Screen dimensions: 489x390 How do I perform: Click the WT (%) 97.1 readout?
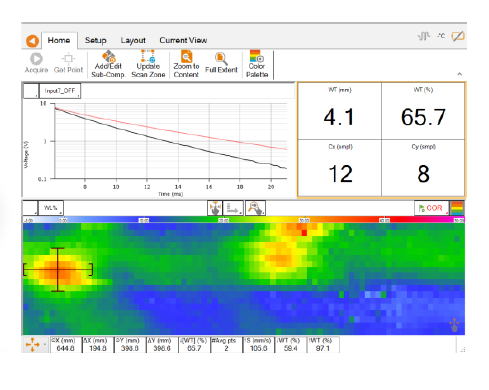click(323, 344)
